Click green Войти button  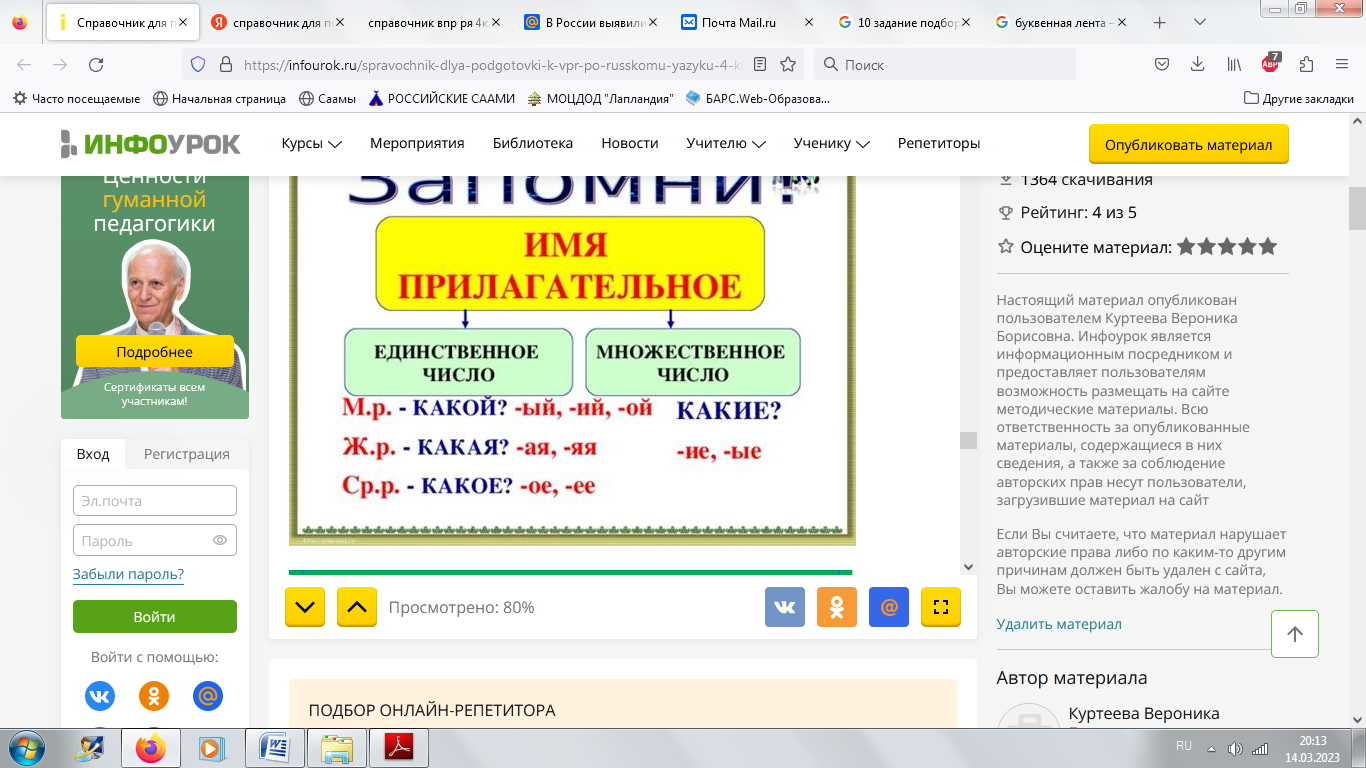pyautogui.click(x=155, y=617)
